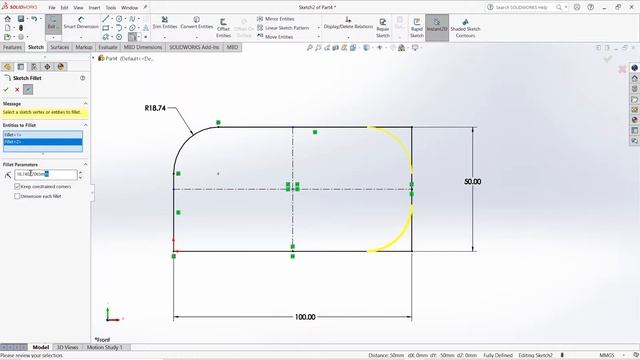Screen dimensions: 640x360
Task: Click the active Sketch Fillet toolbar icon
Action: click(x=132, y=37)
